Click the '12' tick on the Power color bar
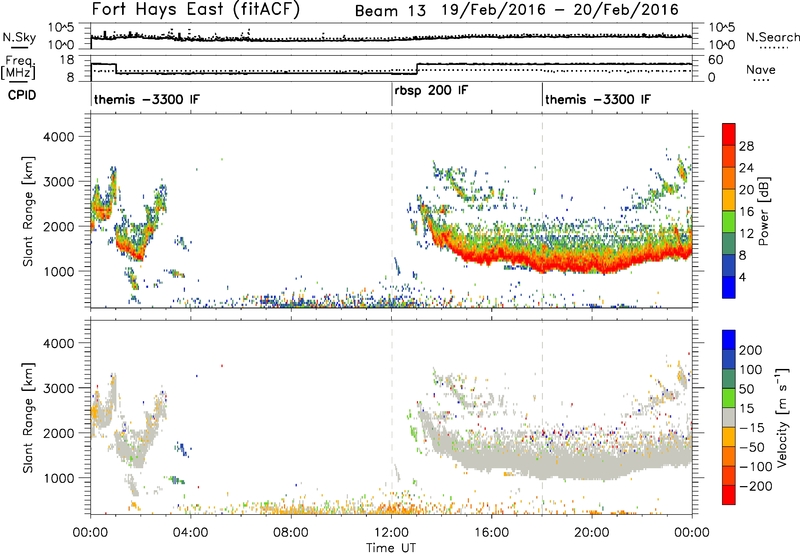800x554 pixels. pyautogui.click(x=746, y=234)
